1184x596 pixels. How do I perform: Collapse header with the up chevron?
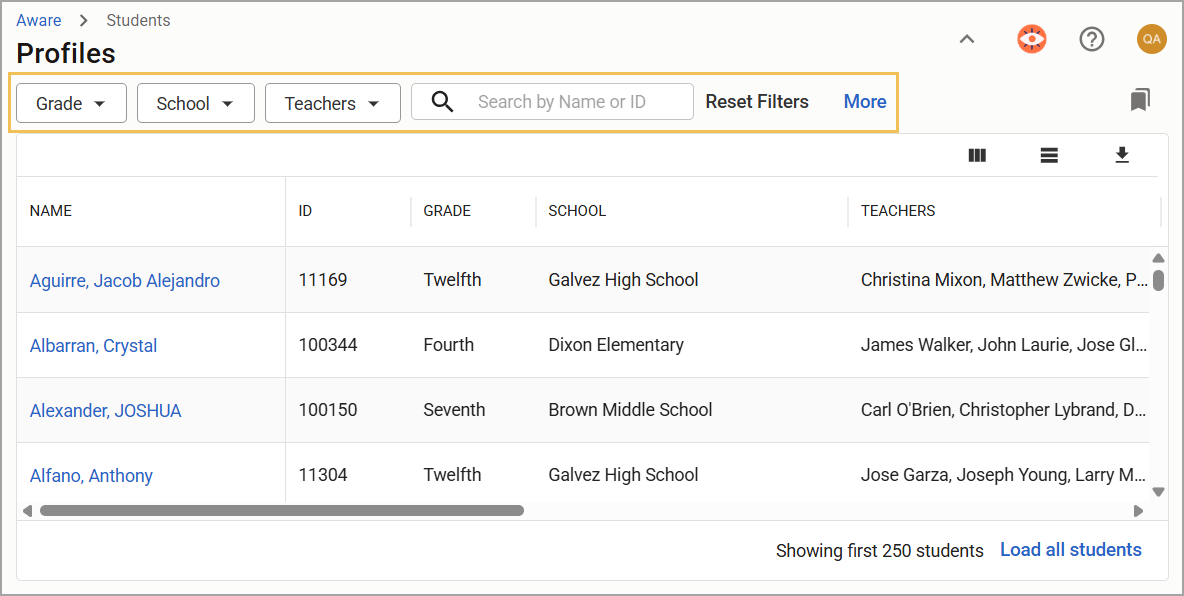coord(967,39)
